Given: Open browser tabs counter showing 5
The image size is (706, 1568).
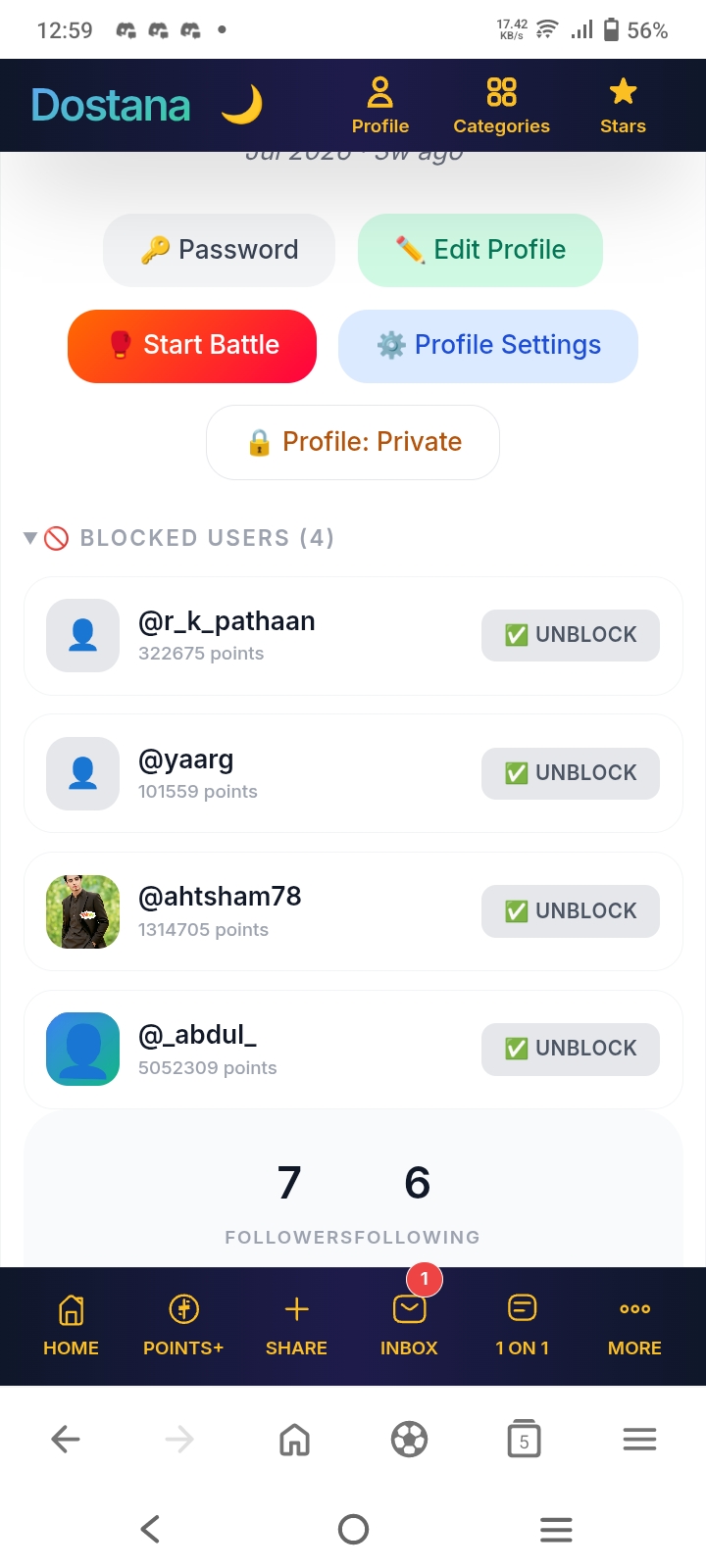Looking at the screenshot, I should (x=524, y=1439).
